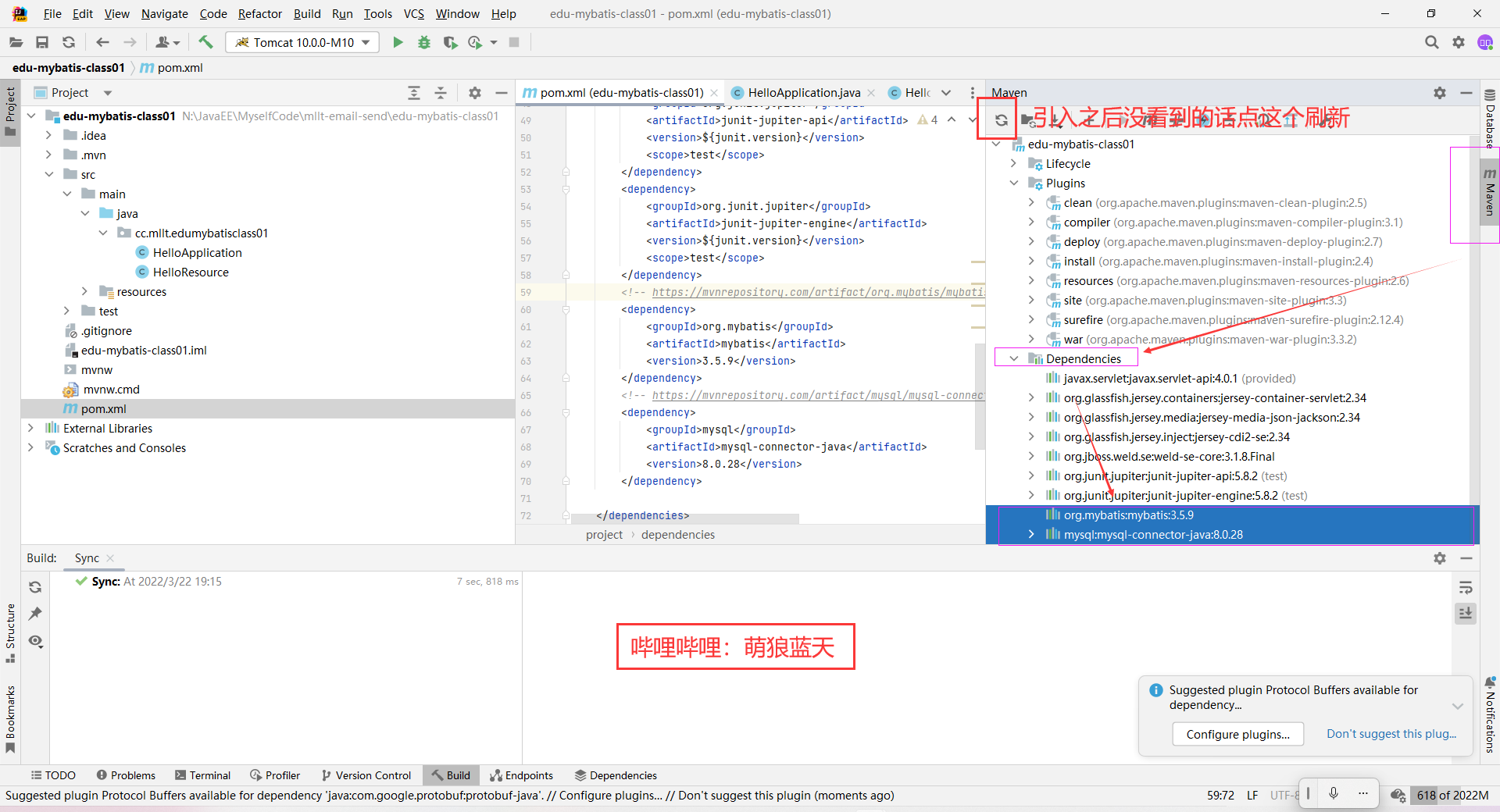Screen dimensions: 1500x812
Task: Open Notifications side panel
Action: [x=1490, y=715]
